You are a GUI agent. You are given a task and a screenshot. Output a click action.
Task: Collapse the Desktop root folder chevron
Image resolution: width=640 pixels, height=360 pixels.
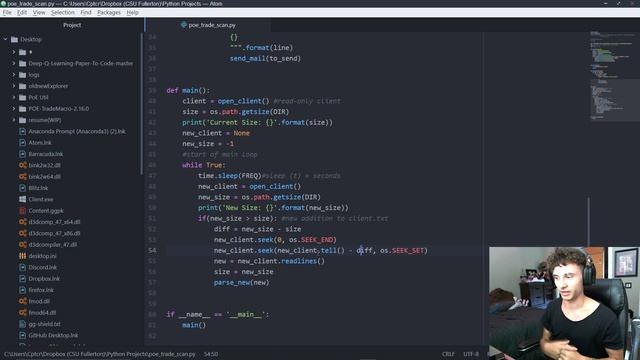[x=5, y=40]
